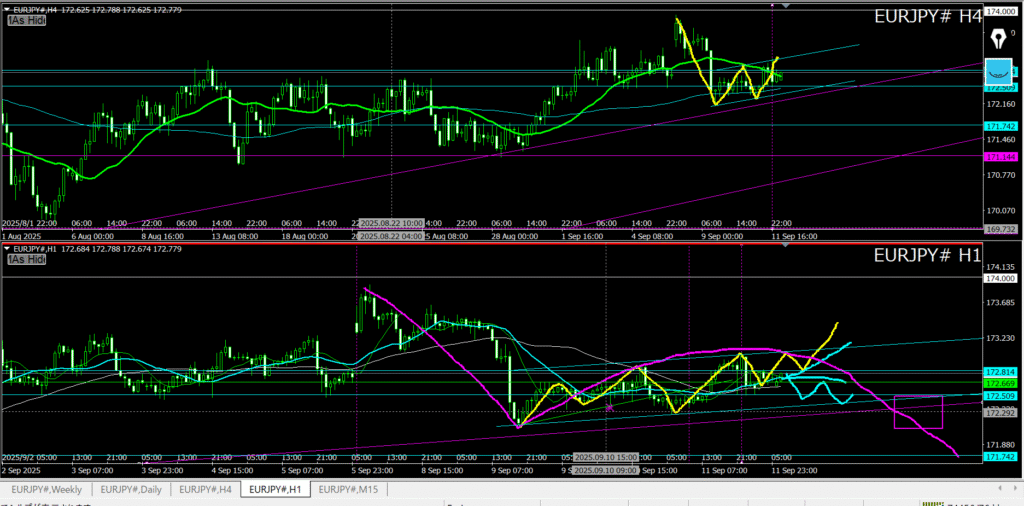
Task: Click the 2025.08.22 04:00 date label
Action: (391, 235)
